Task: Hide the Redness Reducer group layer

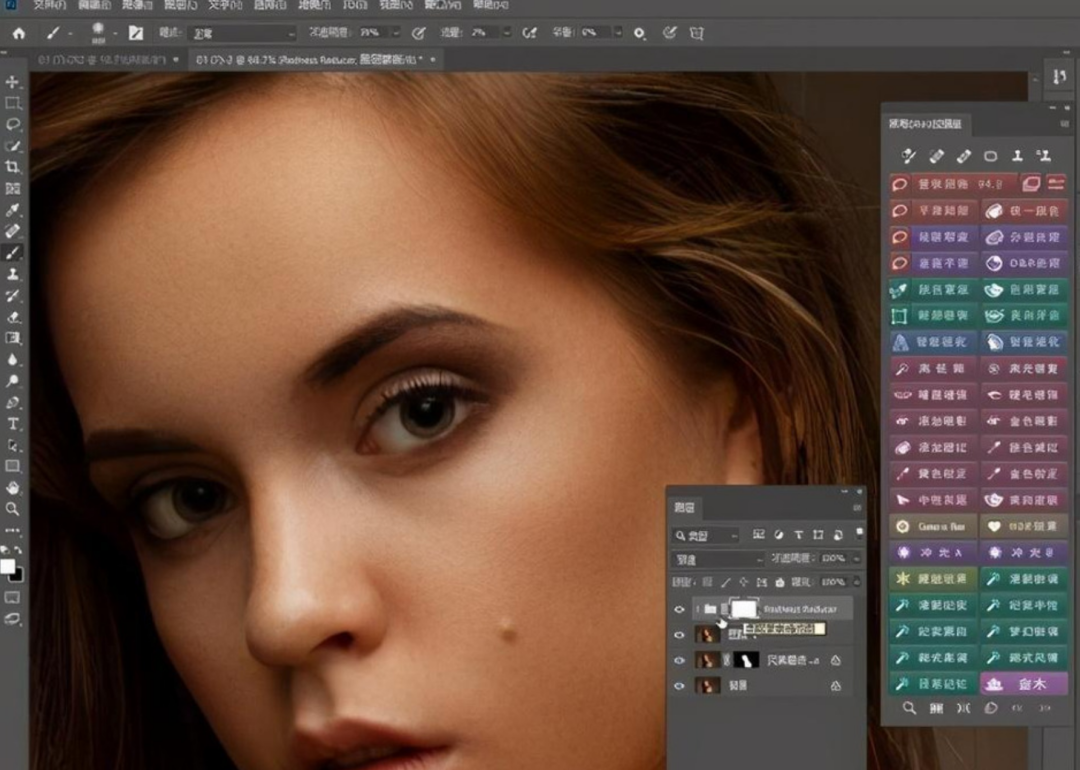Action: tap(680, 609)
